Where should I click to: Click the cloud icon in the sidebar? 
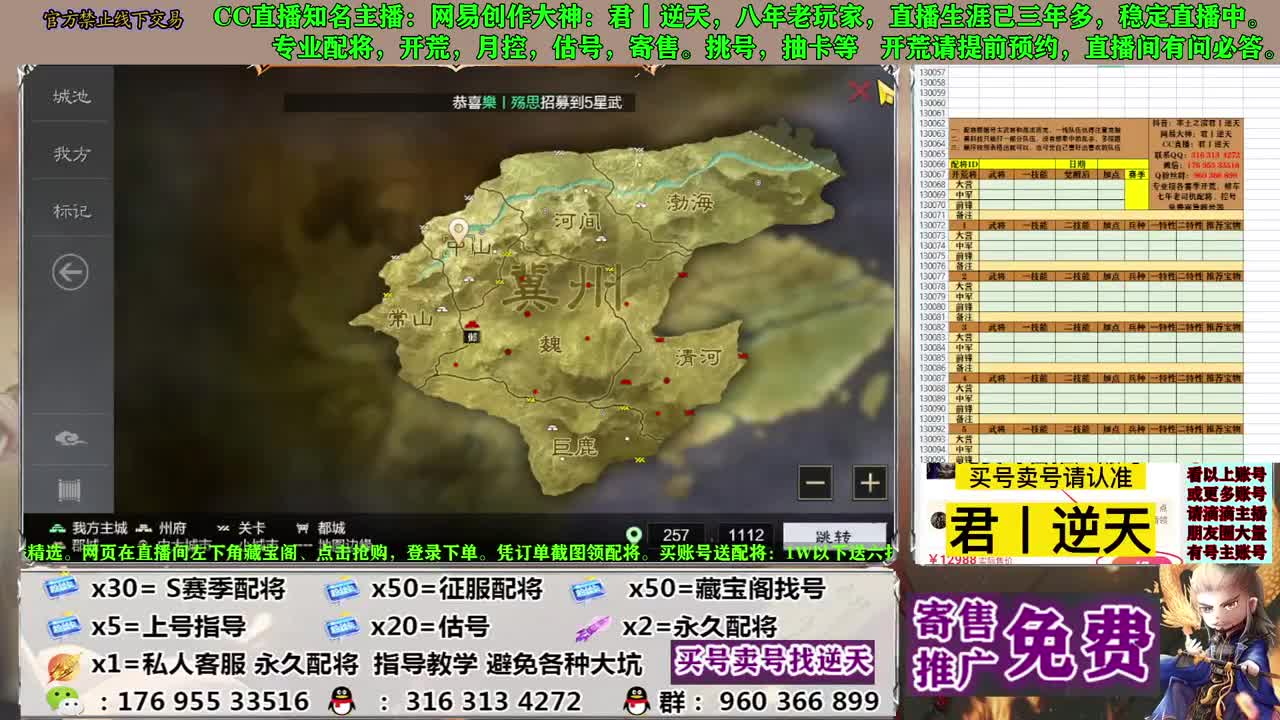pyautogui.click(x=70, y=438)
